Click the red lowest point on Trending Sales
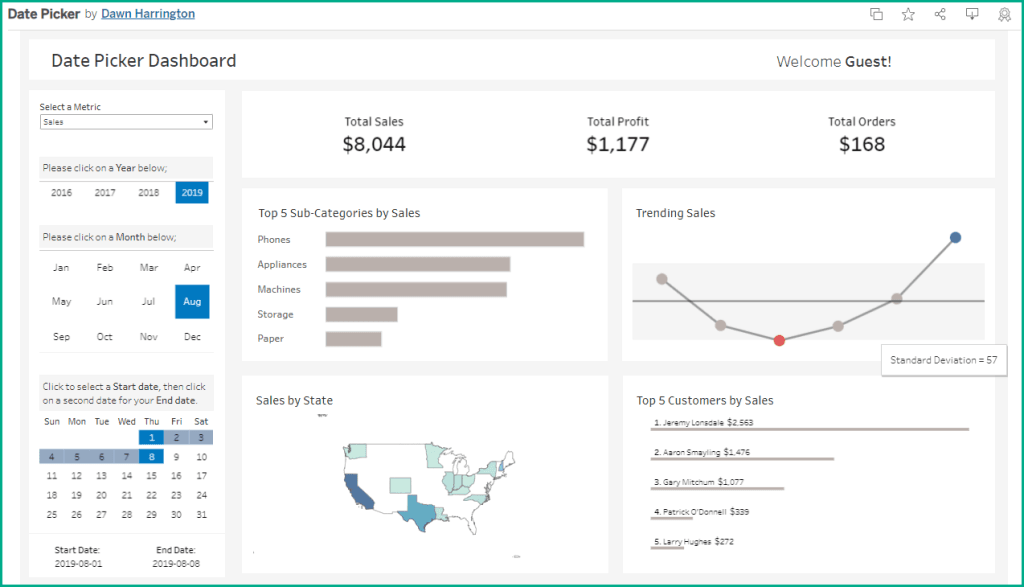Image resolution: width=1024 pixels, height=587 pixels. click(779, 340)
